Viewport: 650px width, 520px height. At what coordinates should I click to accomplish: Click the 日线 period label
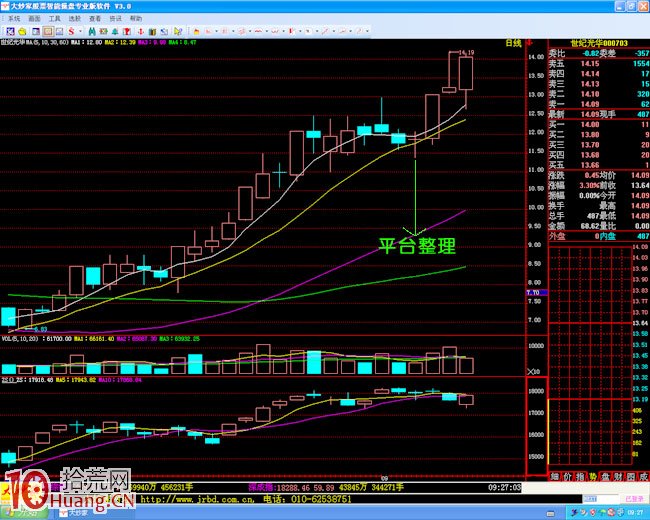(x=513, y=43)
